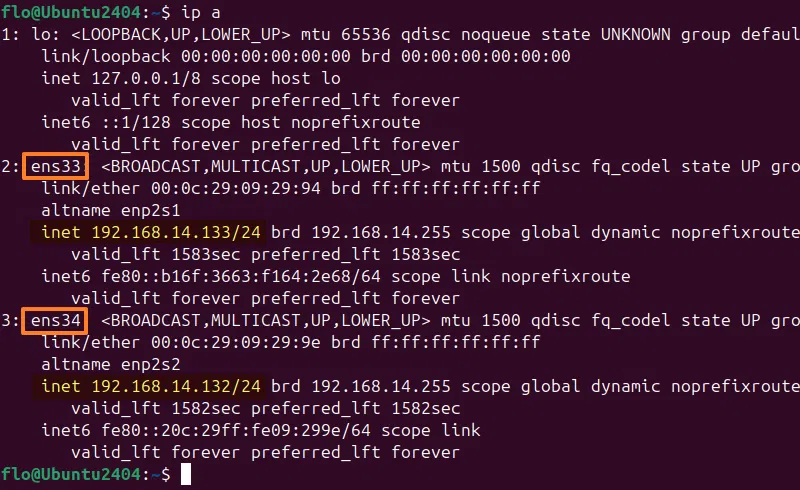Click the loopback IPv6 address ::1/128
The width and height of the screenshot is (800, 490).
136,122
